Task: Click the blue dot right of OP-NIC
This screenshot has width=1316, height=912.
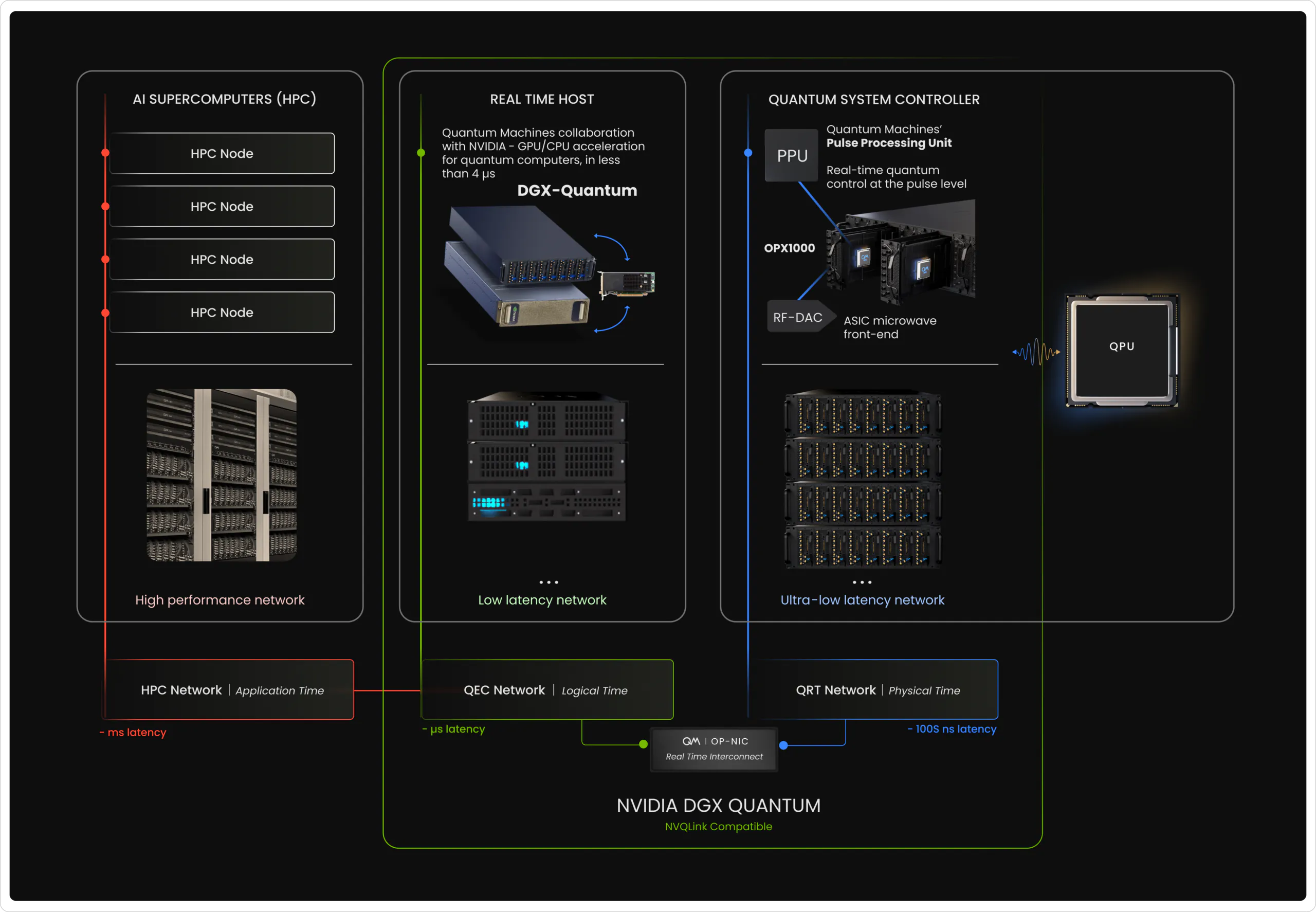Action: coord(783,745)
